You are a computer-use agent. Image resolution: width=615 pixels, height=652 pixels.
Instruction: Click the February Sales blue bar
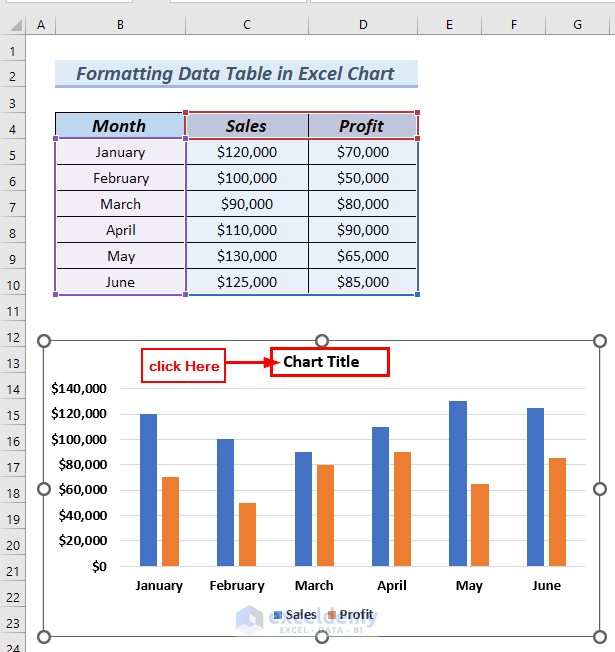pyautogui.click(x=225, y=502)
